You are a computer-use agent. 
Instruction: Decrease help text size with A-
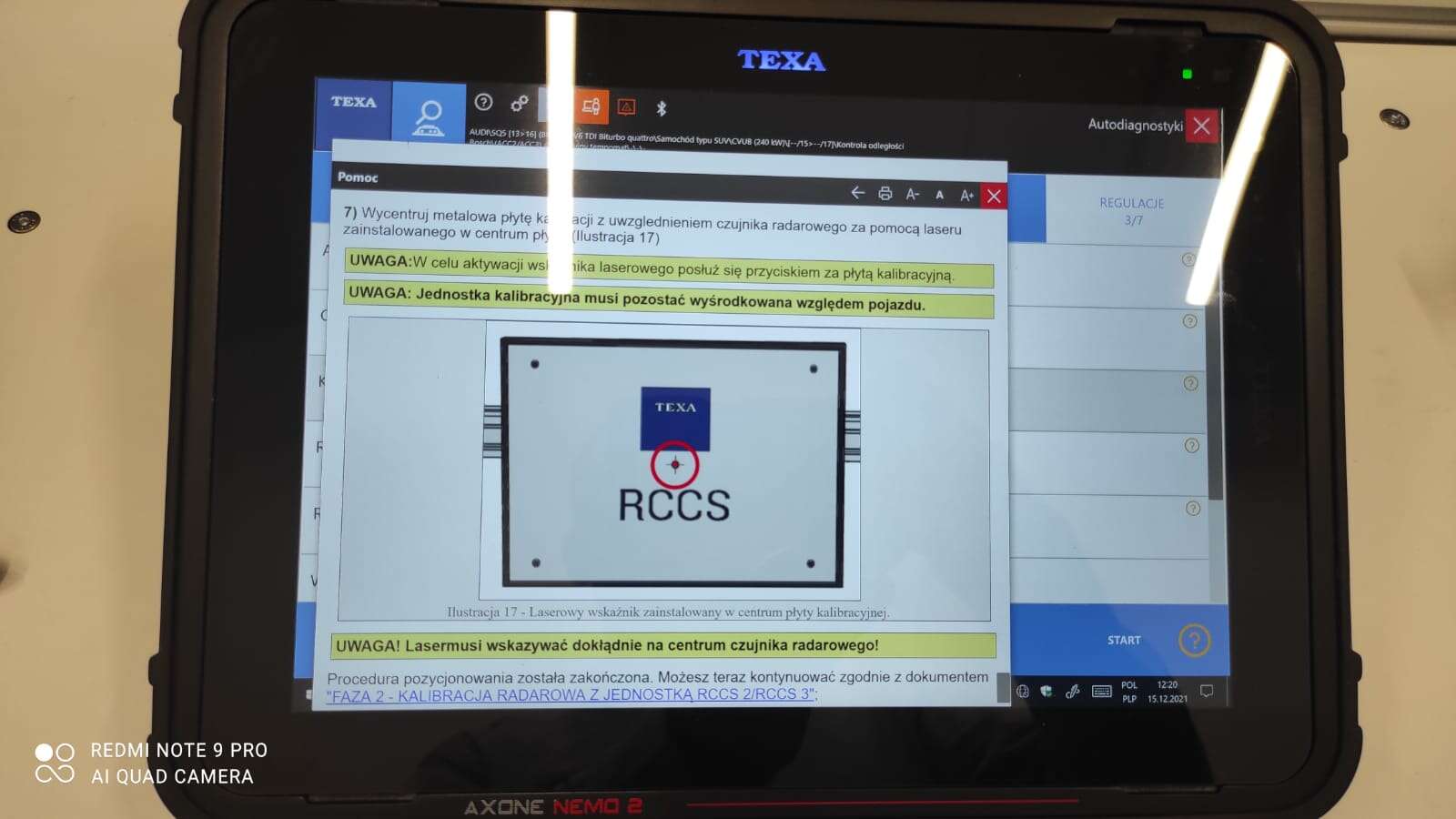[913, 194]
